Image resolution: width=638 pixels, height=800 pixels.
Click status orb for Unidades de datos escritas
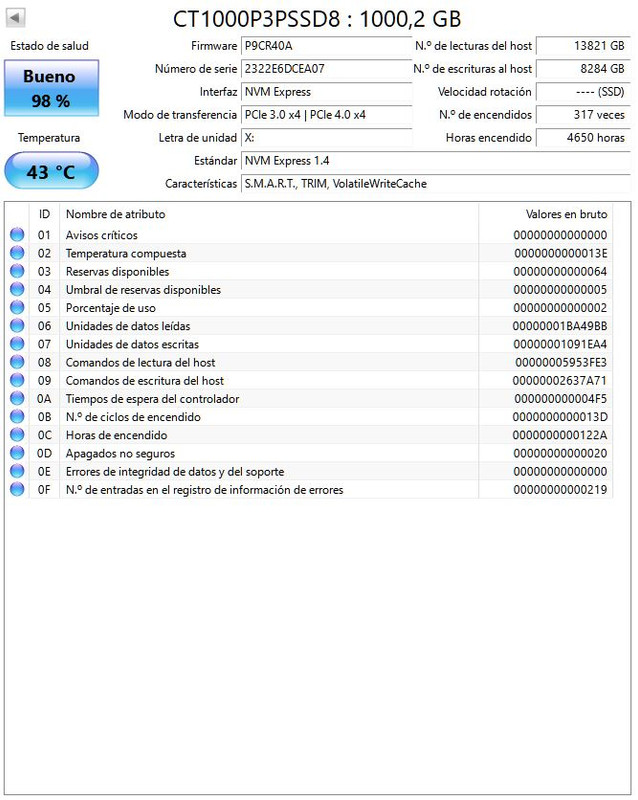(17, 344)
